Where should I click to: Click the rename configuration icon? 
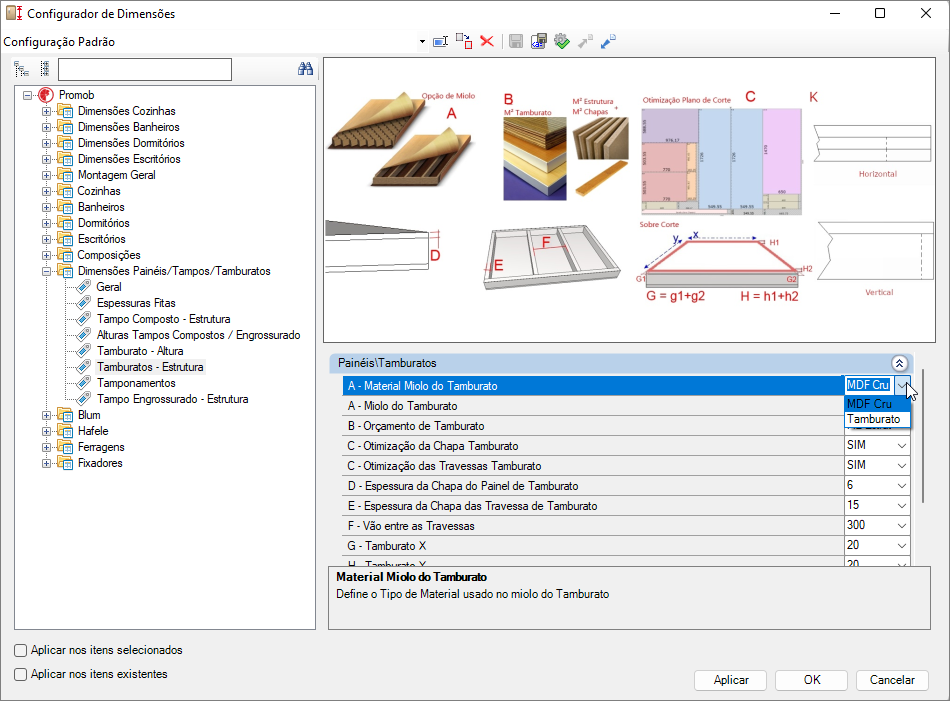440,41
